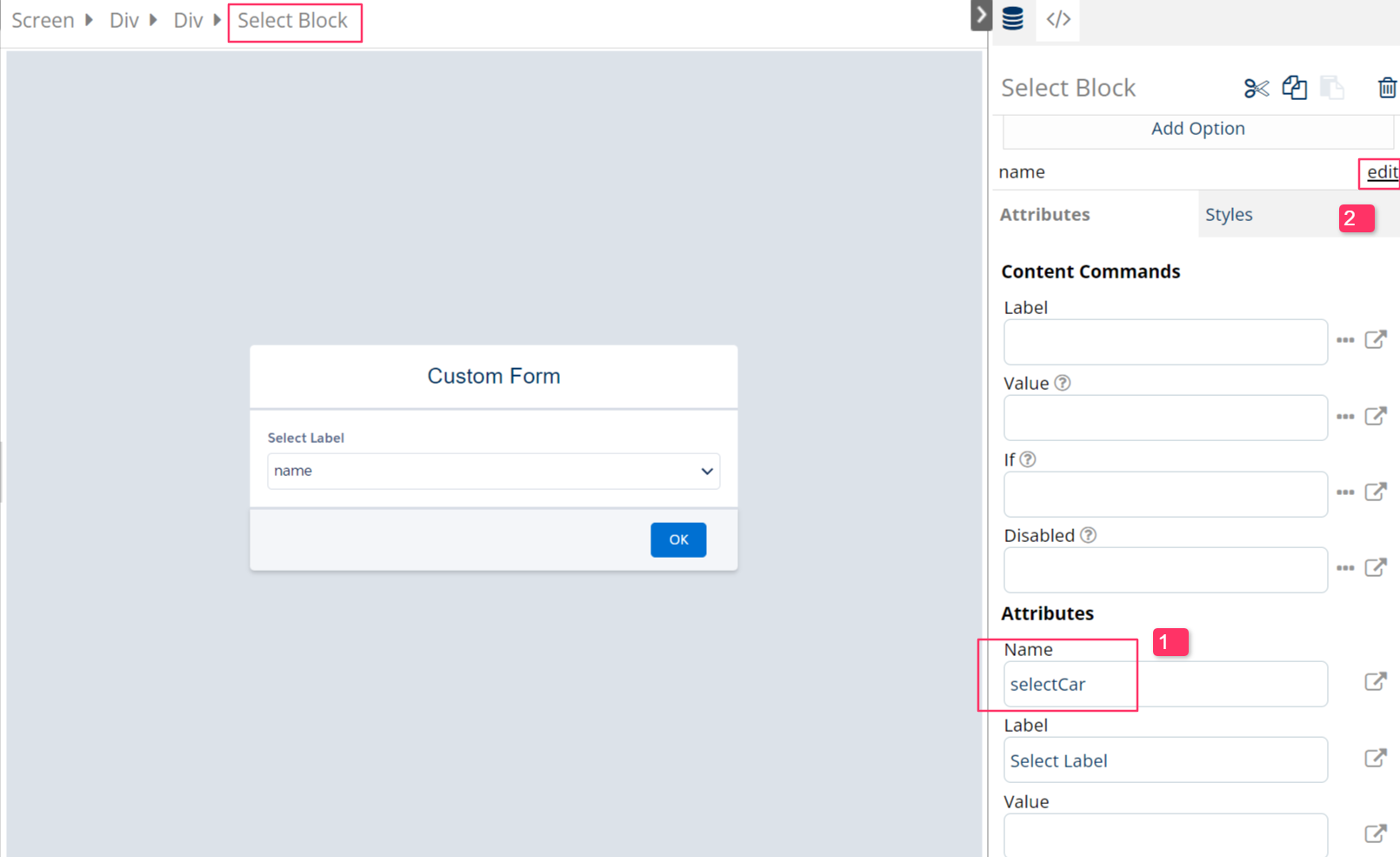1400x857 pixels.
Task: Open the code view icon
Action: [1058, 19]
